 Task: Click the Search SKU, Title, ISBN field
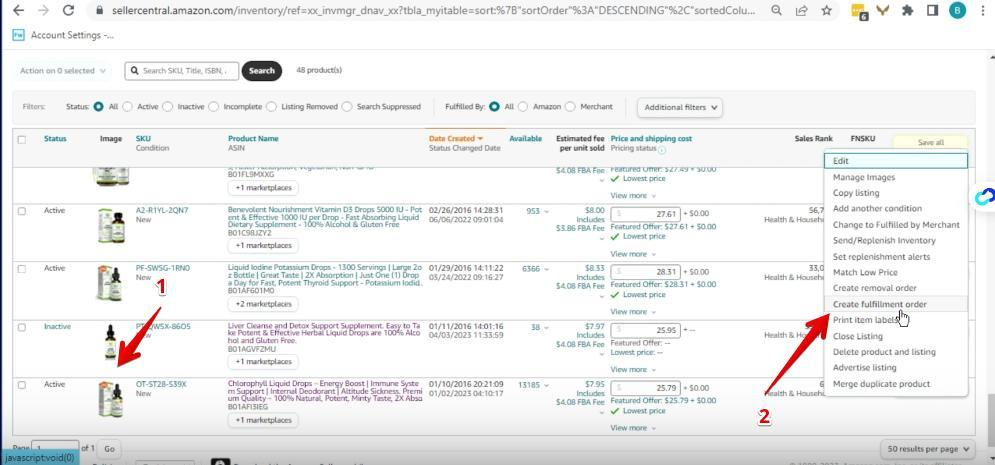181,71
